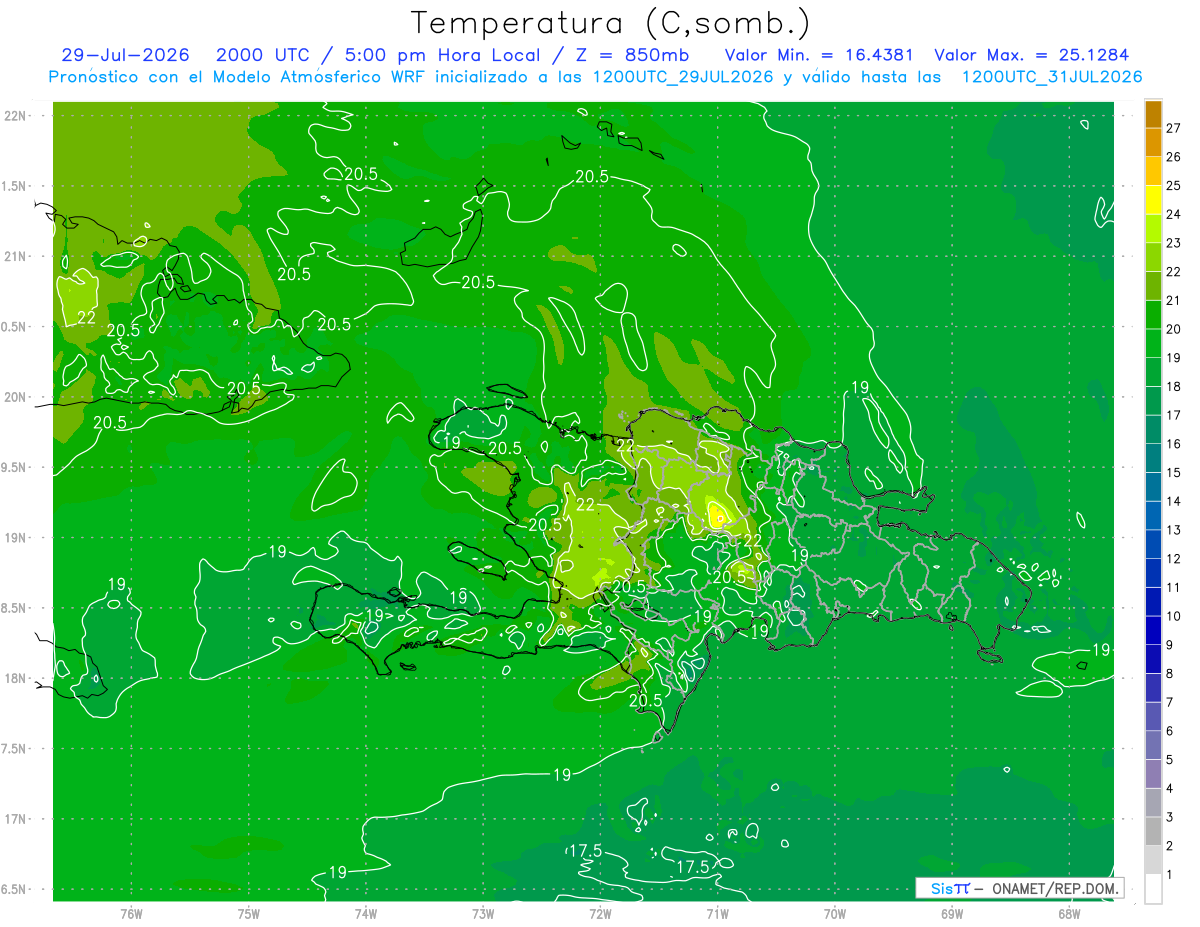Screen dimensions: 1200x927
Task: Click the '73W' longitude axis label
Action: [x=483, y=913]
